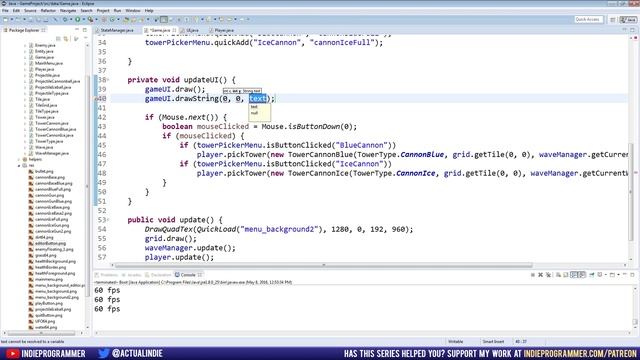
Task: Click the Package Explorer horizontal scrollbar
Action: pyautogui.click(x=41, y=333)
